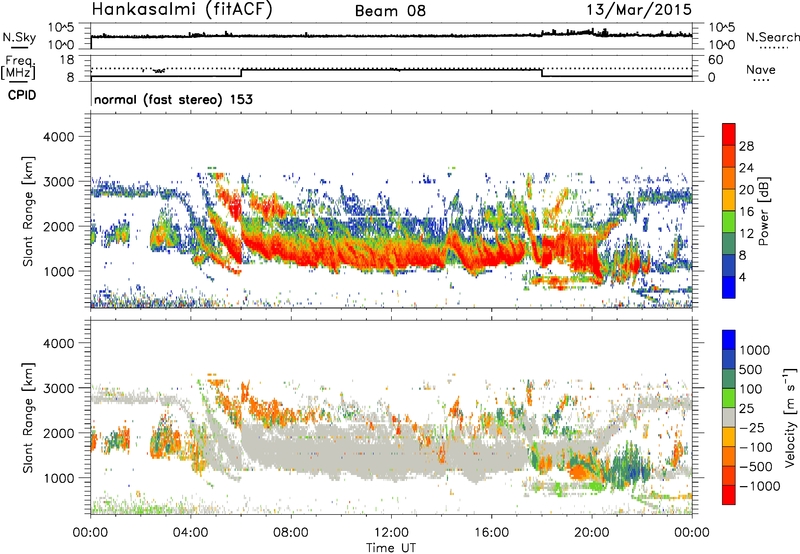Select the CPID row label
Image resolution: width=800 pixels, height=554 pixels.
click(x=22, y=95)
